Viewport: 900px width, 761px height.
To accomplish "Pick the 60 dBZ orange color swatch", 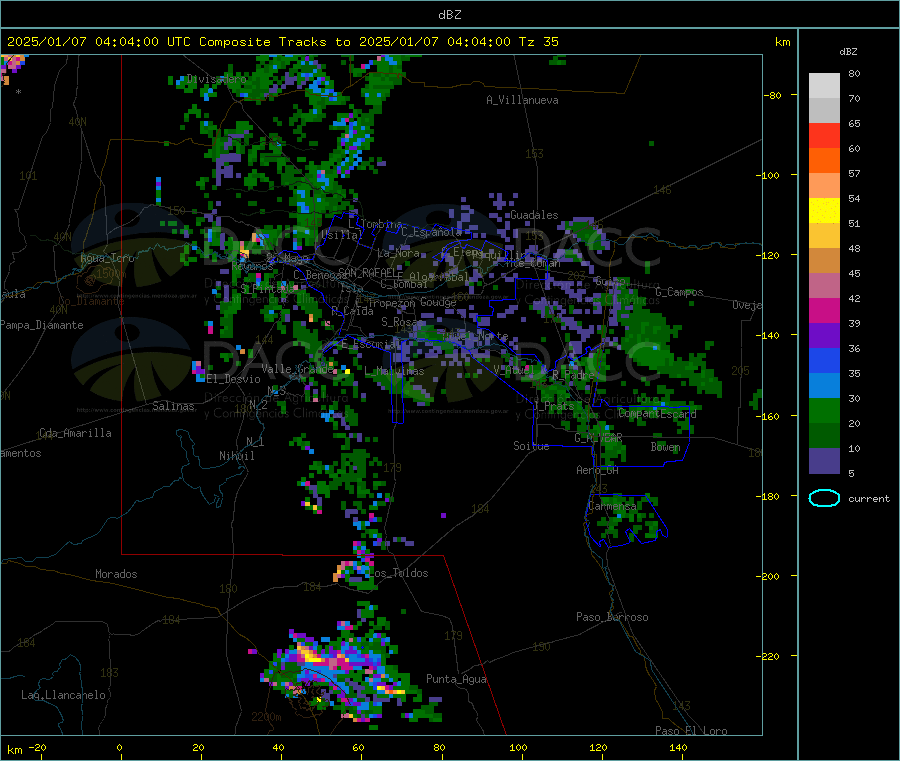I will [x=824, y=161].
